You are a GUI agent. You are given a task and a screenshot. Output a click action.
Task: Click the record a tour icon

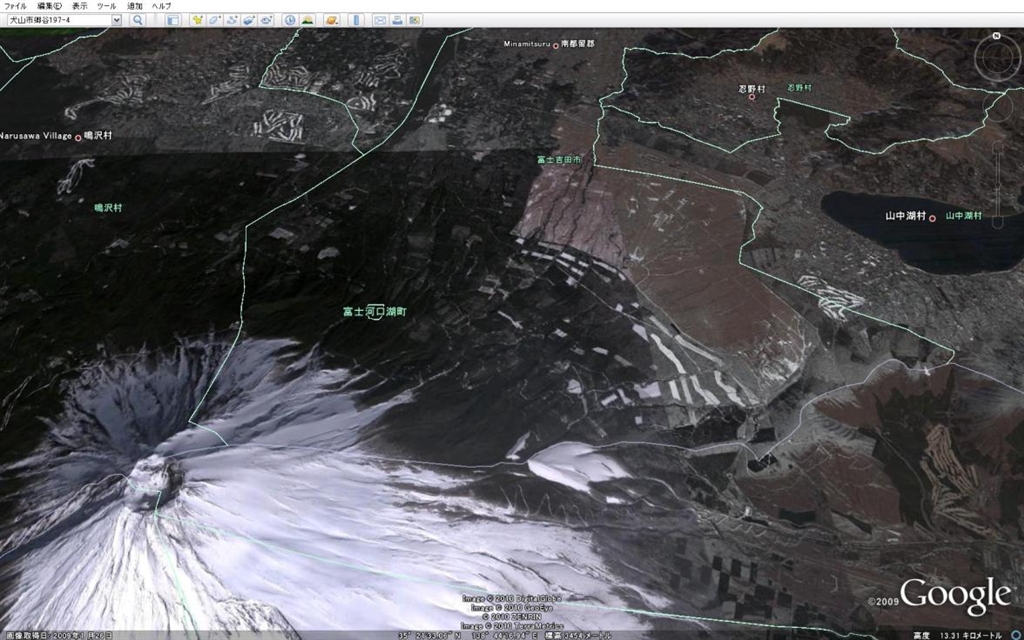coord(266,20)
